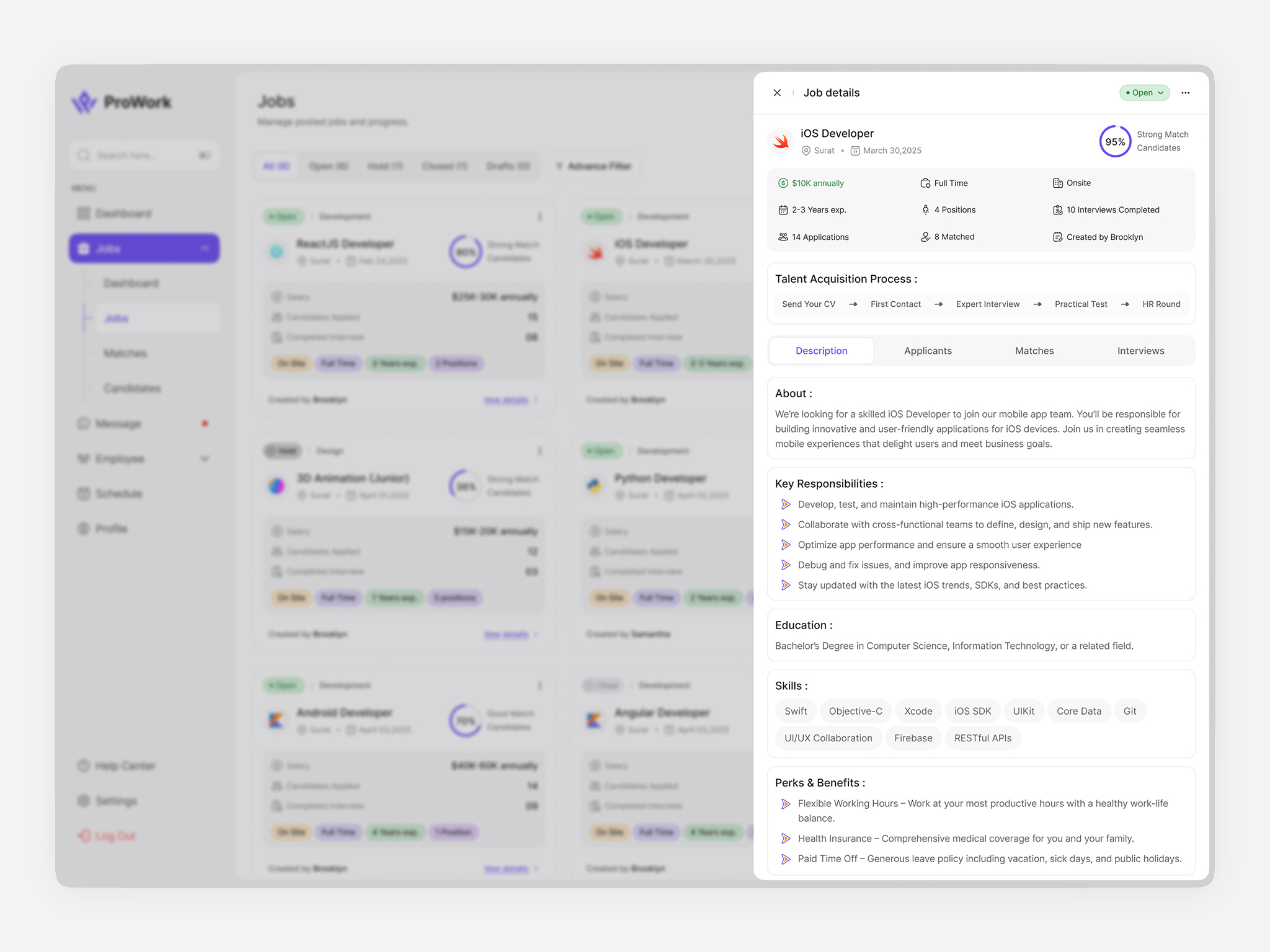The width and height of the screenshot is (1270, 952).
Task: Click the Objective-C skill tag
Action: (856, 711)
